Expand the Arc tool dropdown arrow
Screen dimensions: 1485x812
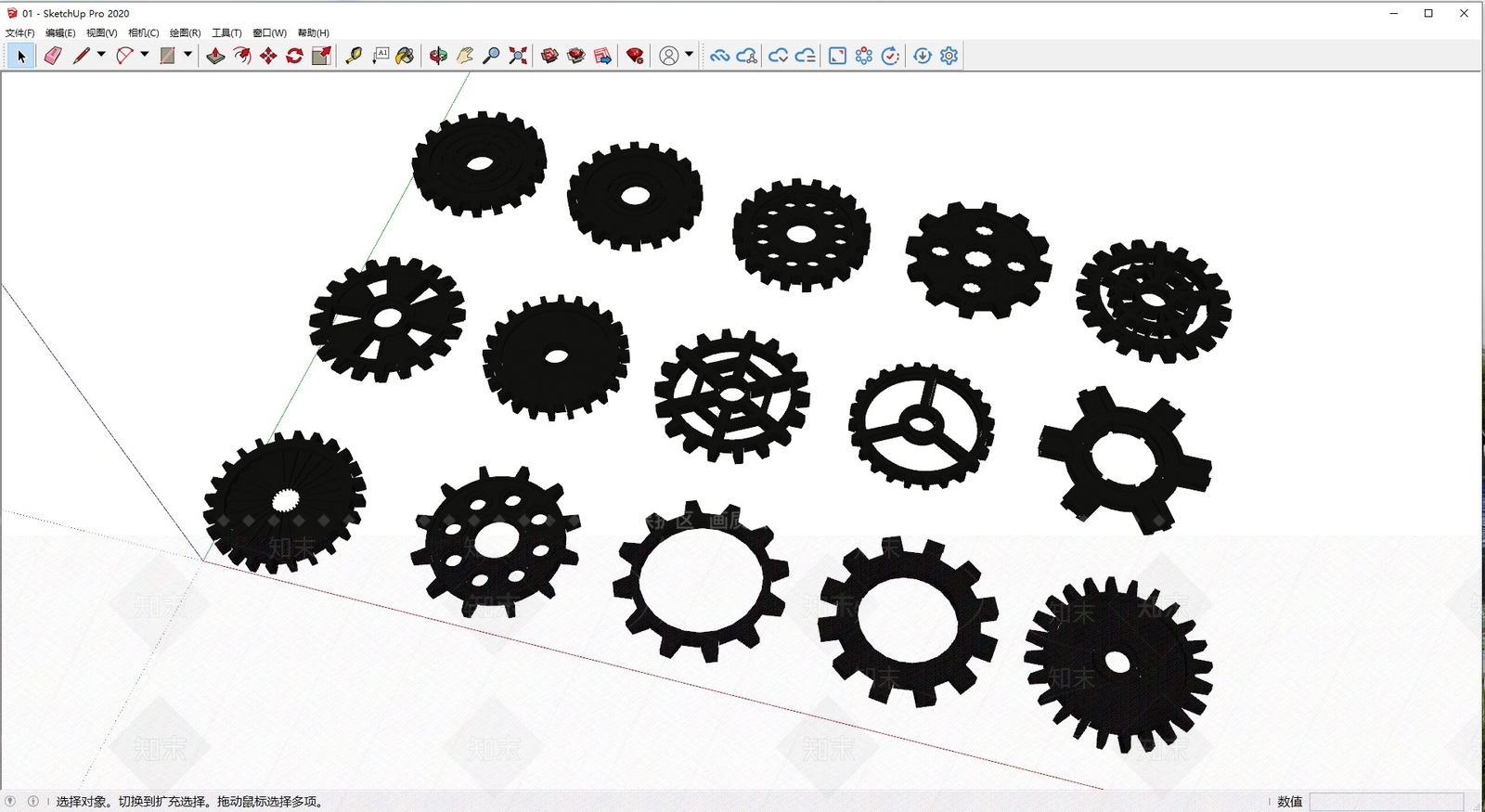[x=144, y=55]
